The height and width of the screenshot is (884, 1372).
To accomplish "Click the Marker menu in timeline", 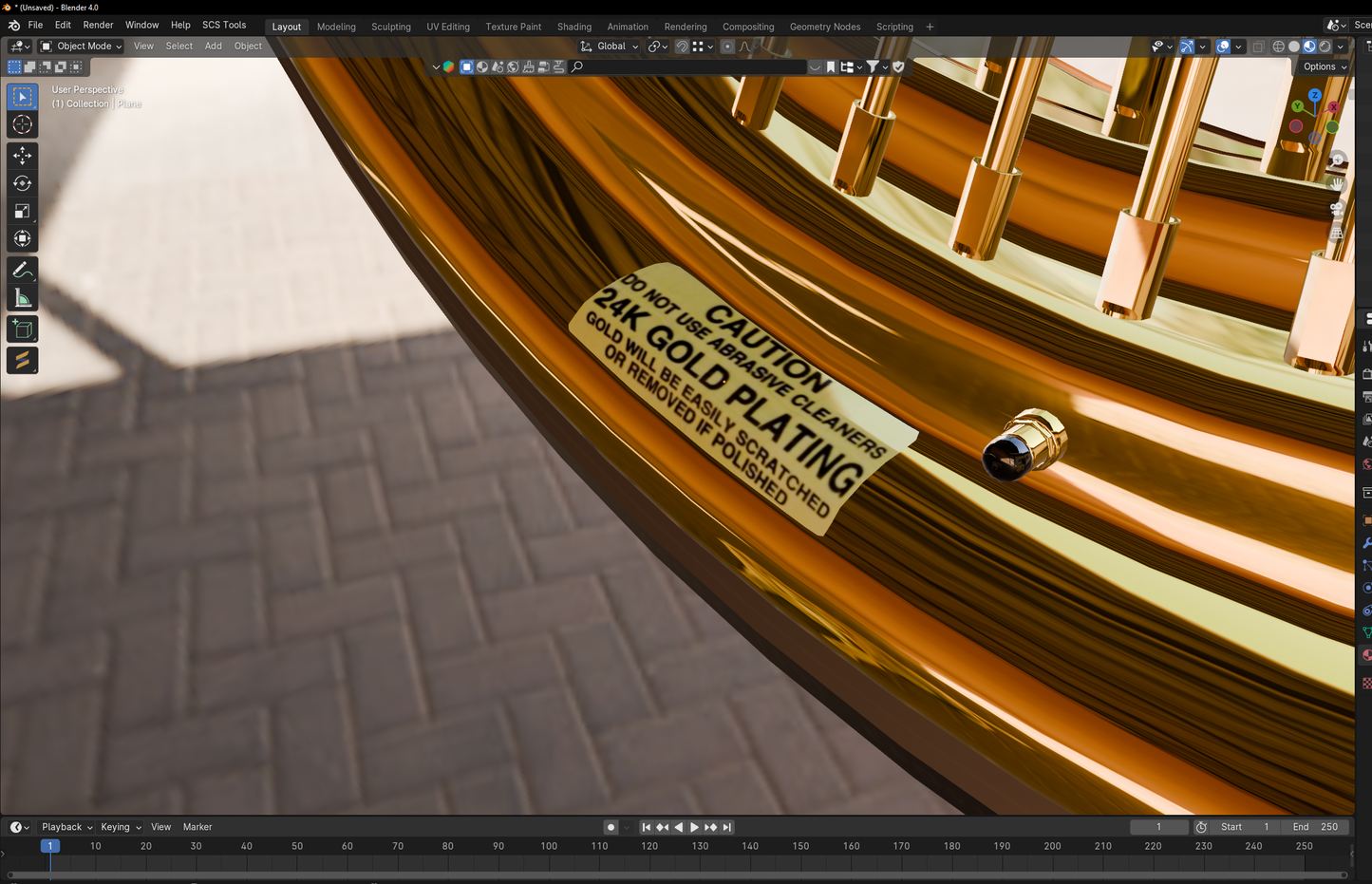I will [x=197, y=827].
